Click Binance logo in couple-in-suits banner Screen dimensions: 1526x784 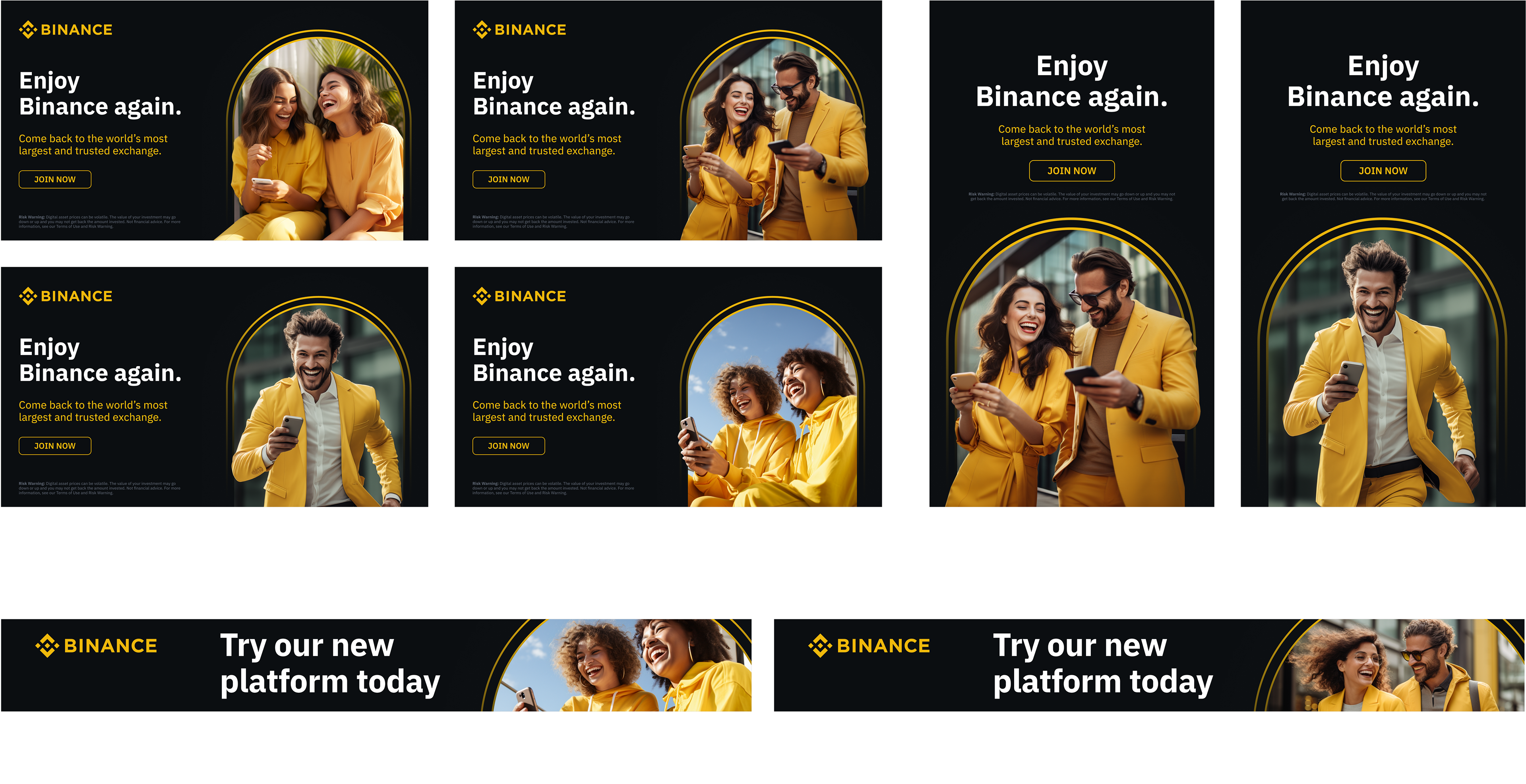pos(519,30)
